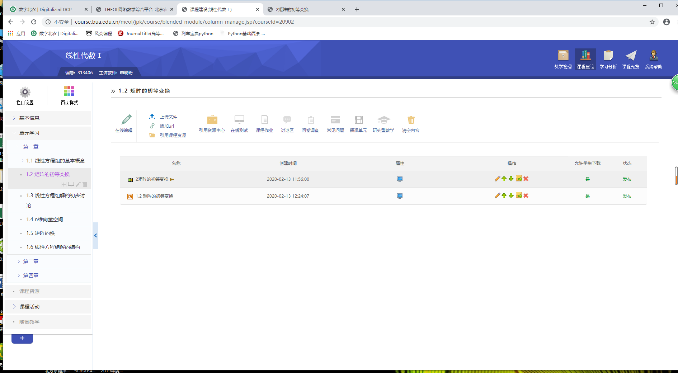This screenshot has height=373, width=678.
Task: Toggle green flag in second resource row
Action: [588, 196]
